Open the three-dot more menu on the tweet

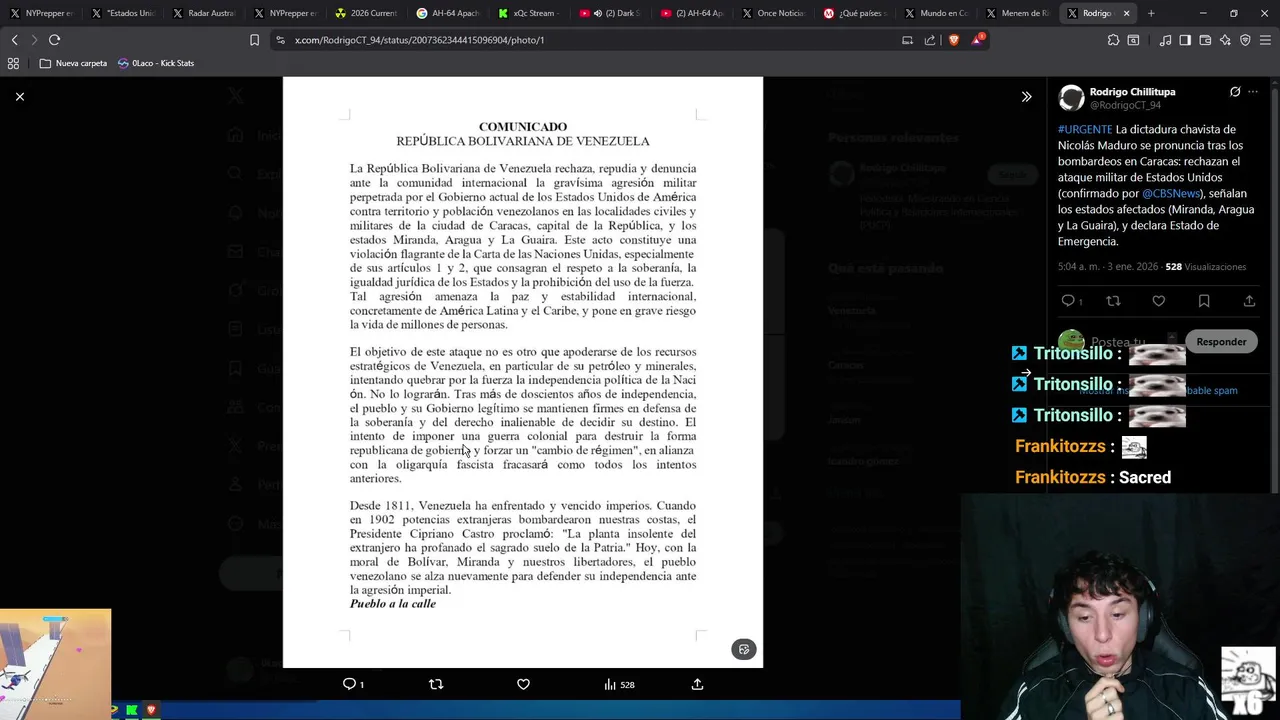[1253, 92]
